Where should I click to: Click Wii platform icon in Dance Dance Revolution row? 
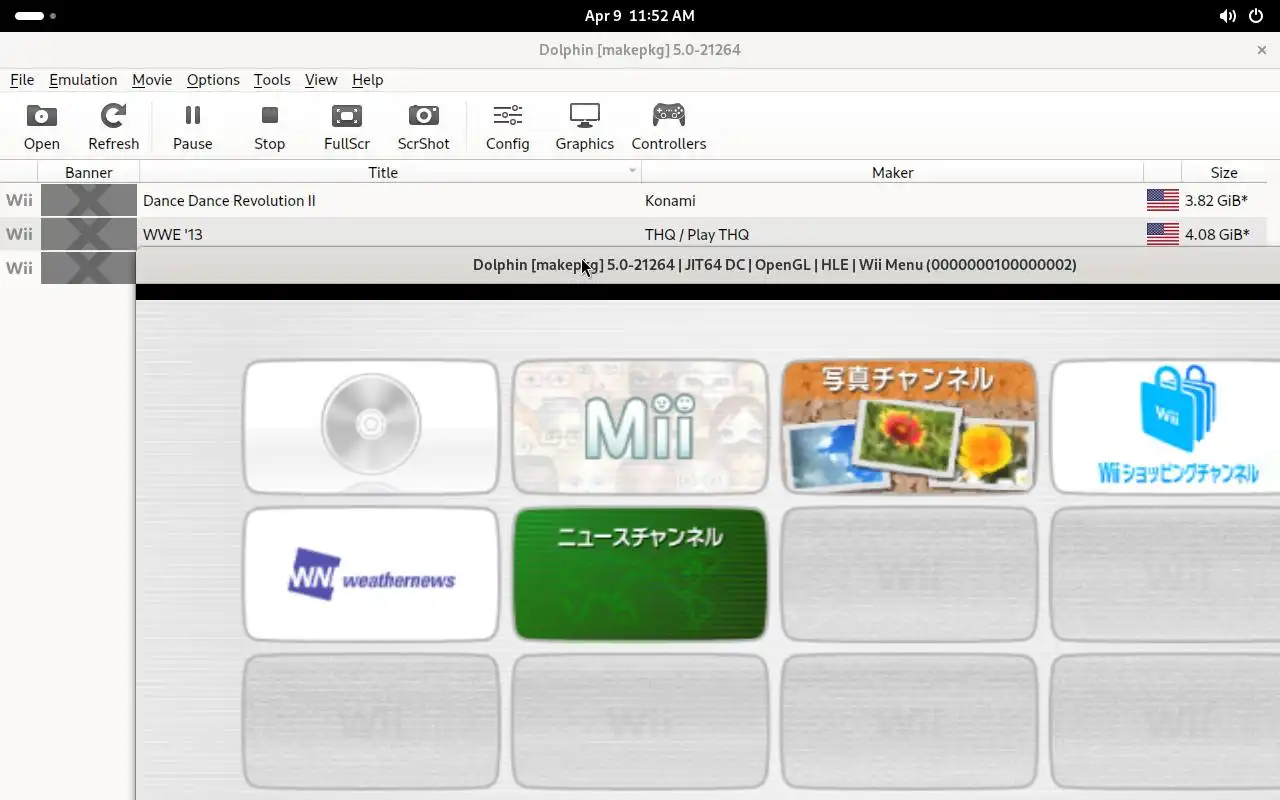click(19, 200)
